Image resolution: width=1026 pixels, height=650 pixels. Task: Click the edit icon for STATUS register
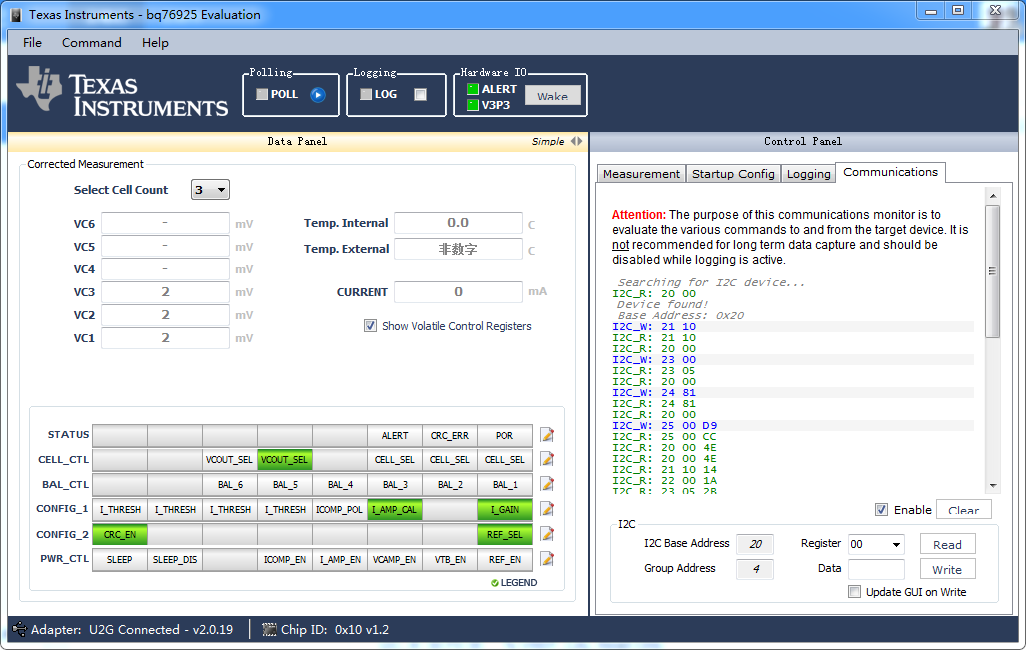point(547,435)
